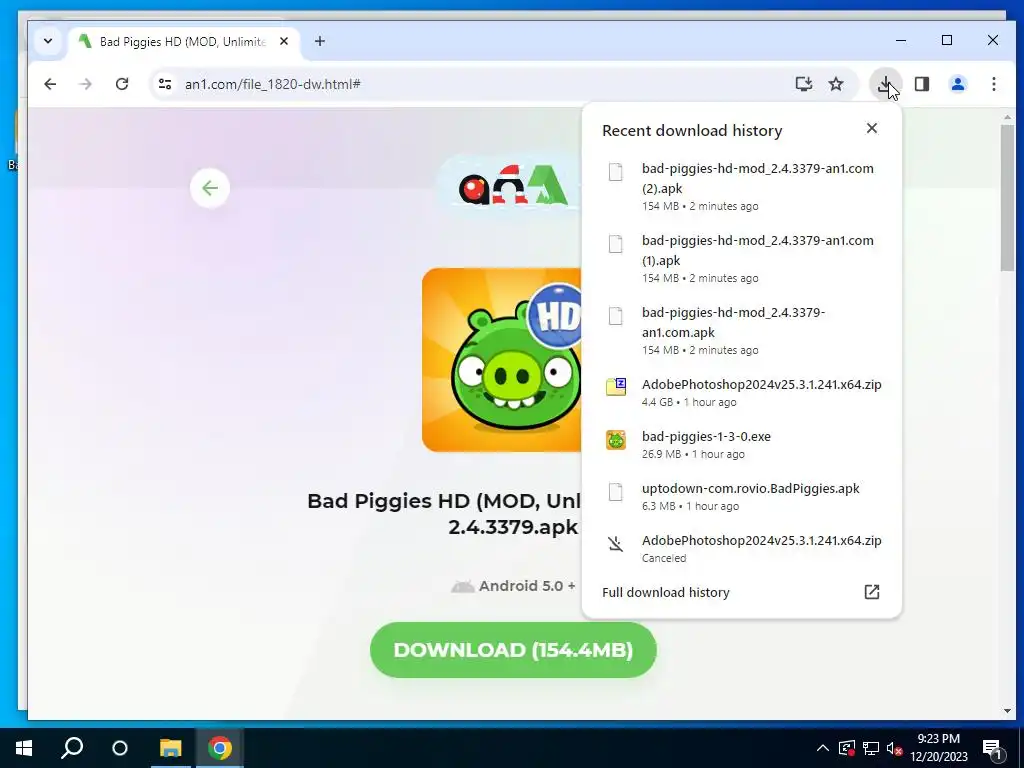Go back to the previous page
This screenshot has width=1024, height=768.
tap(50, 84)
